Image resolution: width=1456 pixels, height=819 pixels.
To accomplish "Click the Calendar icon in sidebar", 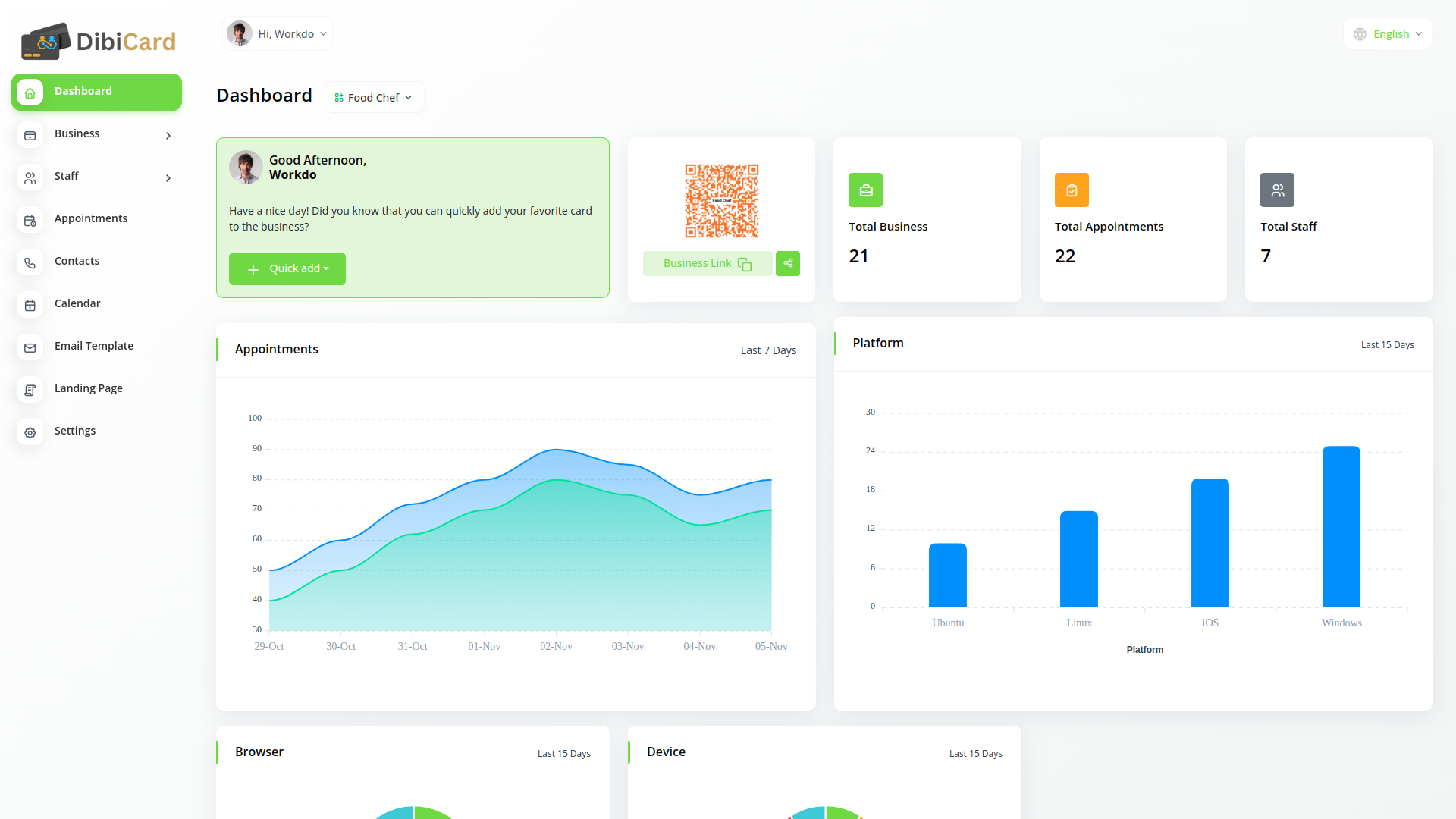I will pyautogui.click(x=30, y=305).
